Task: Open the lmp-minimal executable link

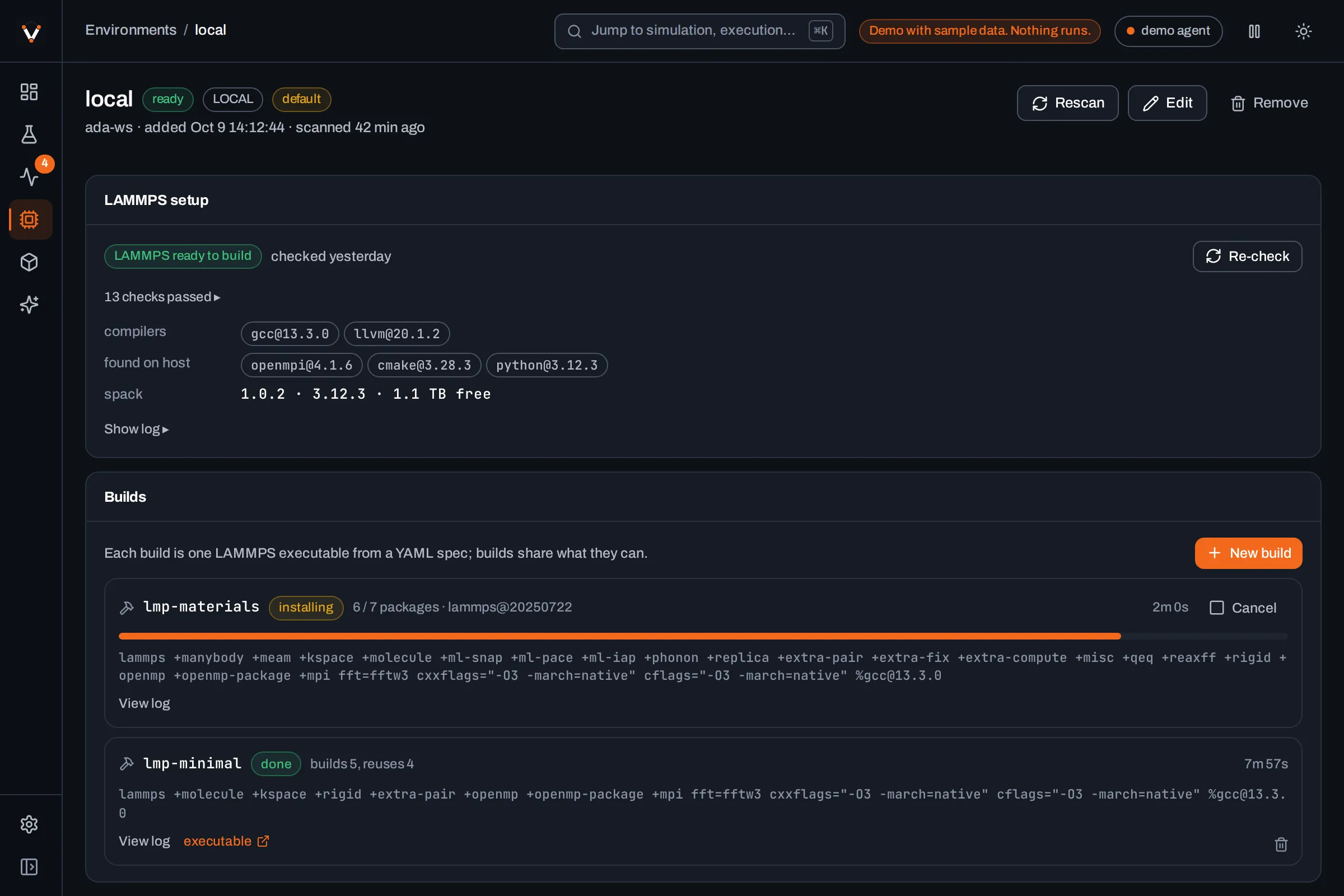Action: point(226,841)
